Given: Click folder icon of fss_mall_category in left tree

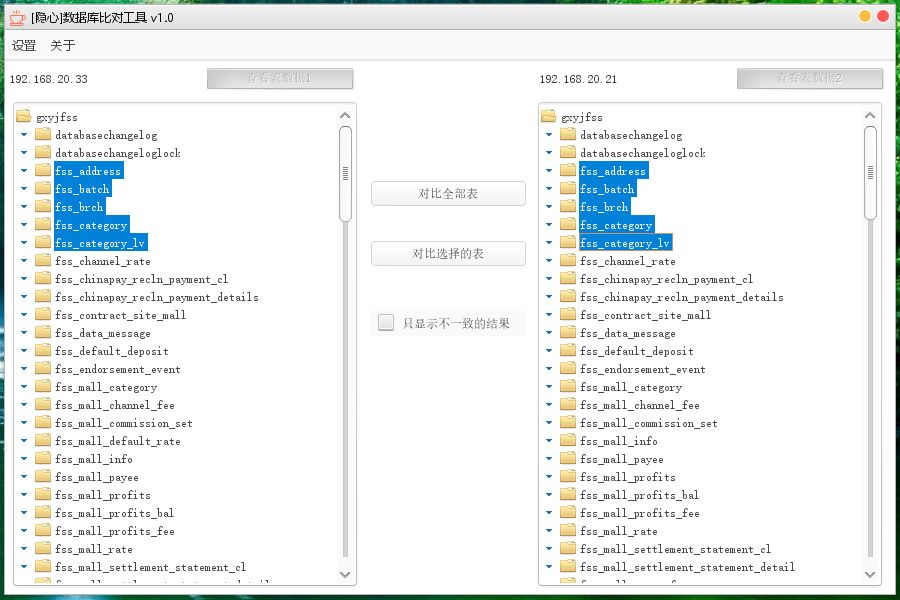Looking at the screenshot, I should point(43,386).
